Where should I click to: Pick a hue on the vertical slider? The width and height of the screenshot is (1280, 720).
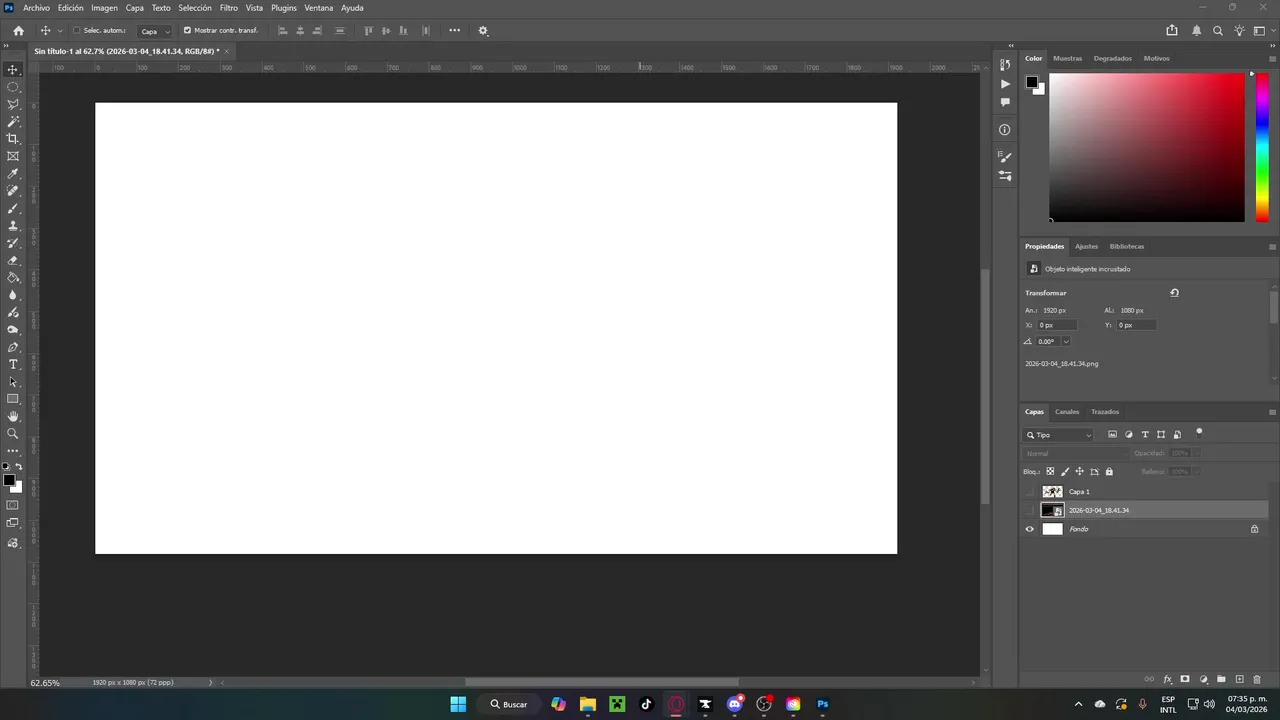(1262, 147)
